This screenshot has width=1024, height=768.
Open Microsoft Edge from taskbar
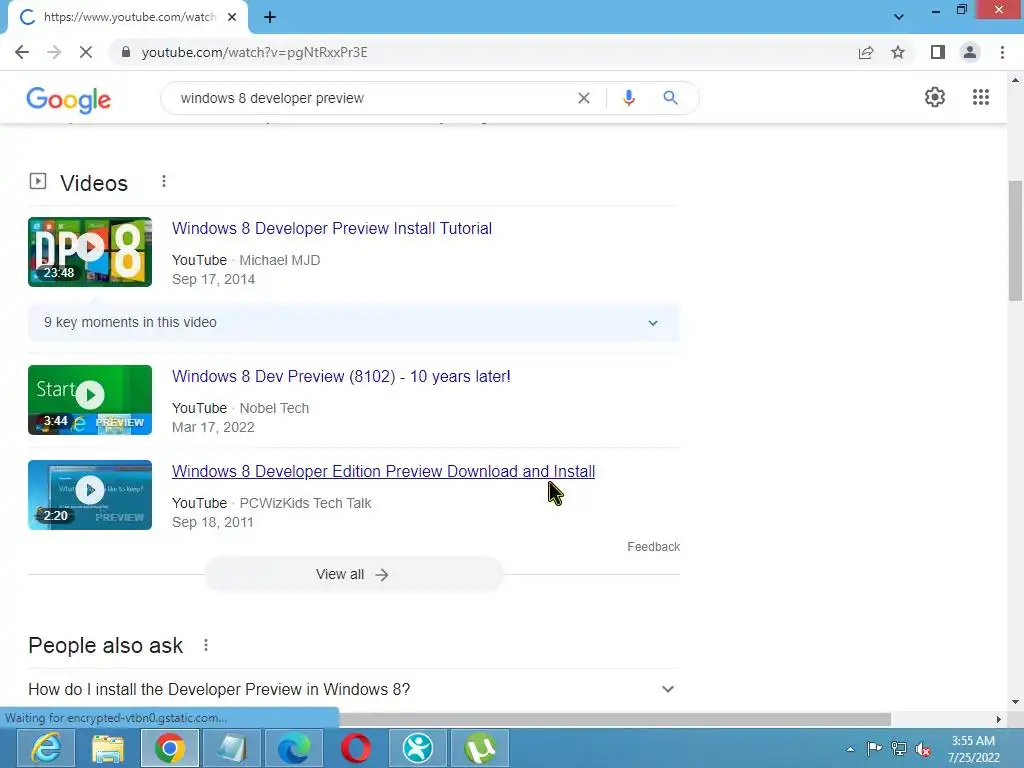click(x=294, y=748)
